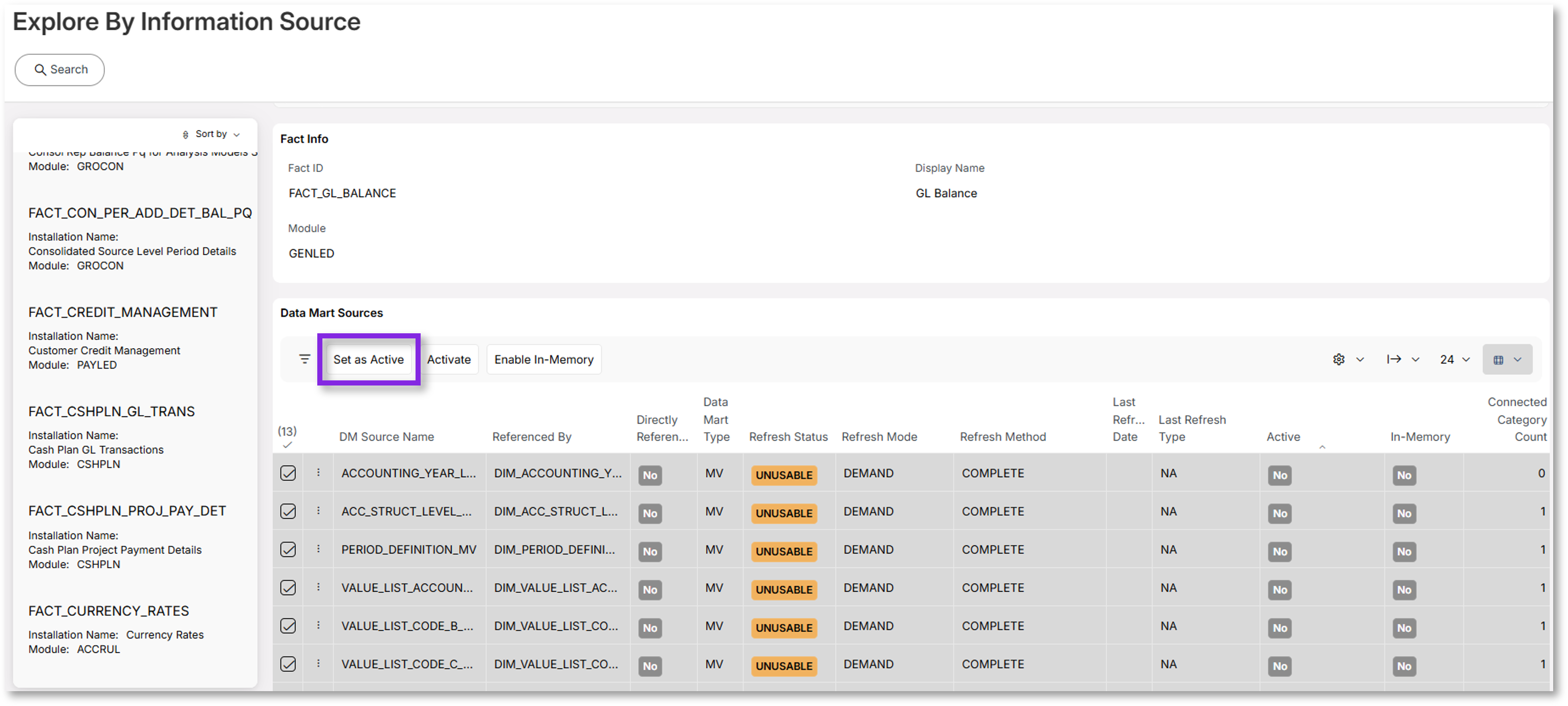Uncheck the VALUE_LIST_ACCOUN... row checkbox
This screenshot has width=1568, height=706.
pyautogui.click(x=288, y=588)
